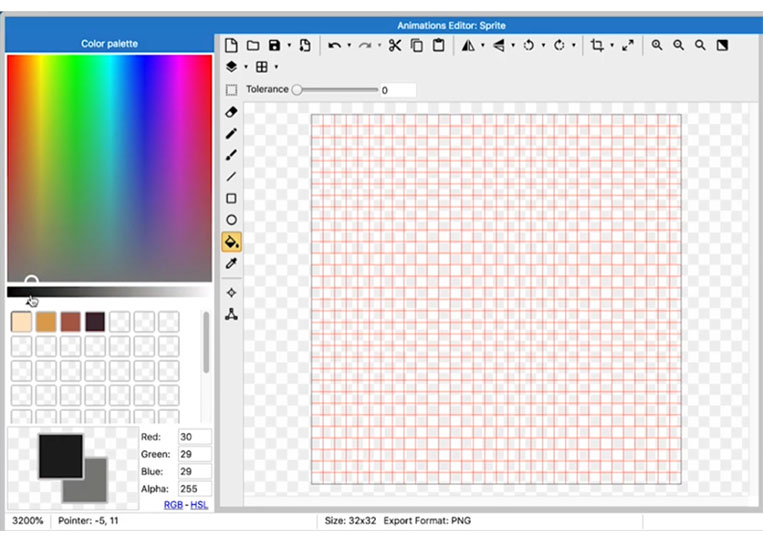Toggle the grid icon
The image size is (763, 541).
[x=262, y=67]
